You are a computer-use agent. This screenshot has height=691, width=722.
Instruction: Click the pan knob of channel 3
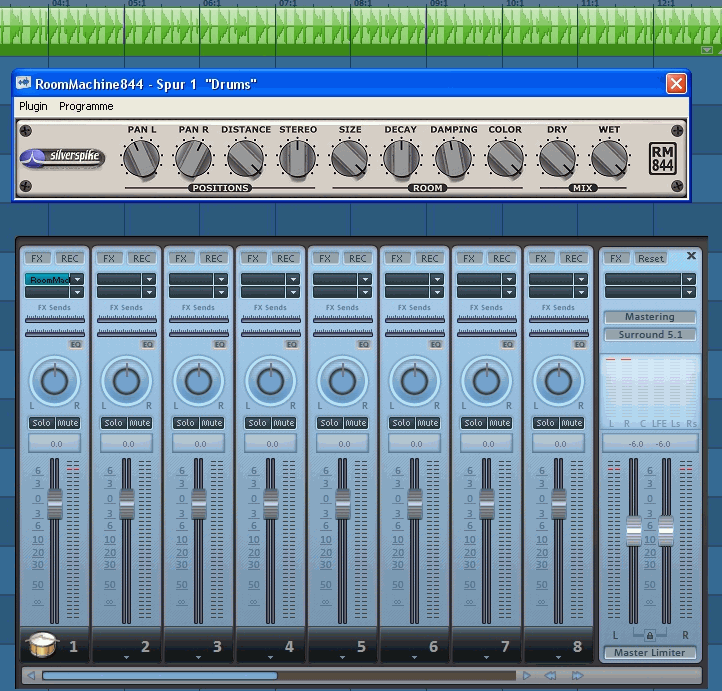(x=198, y=381)
